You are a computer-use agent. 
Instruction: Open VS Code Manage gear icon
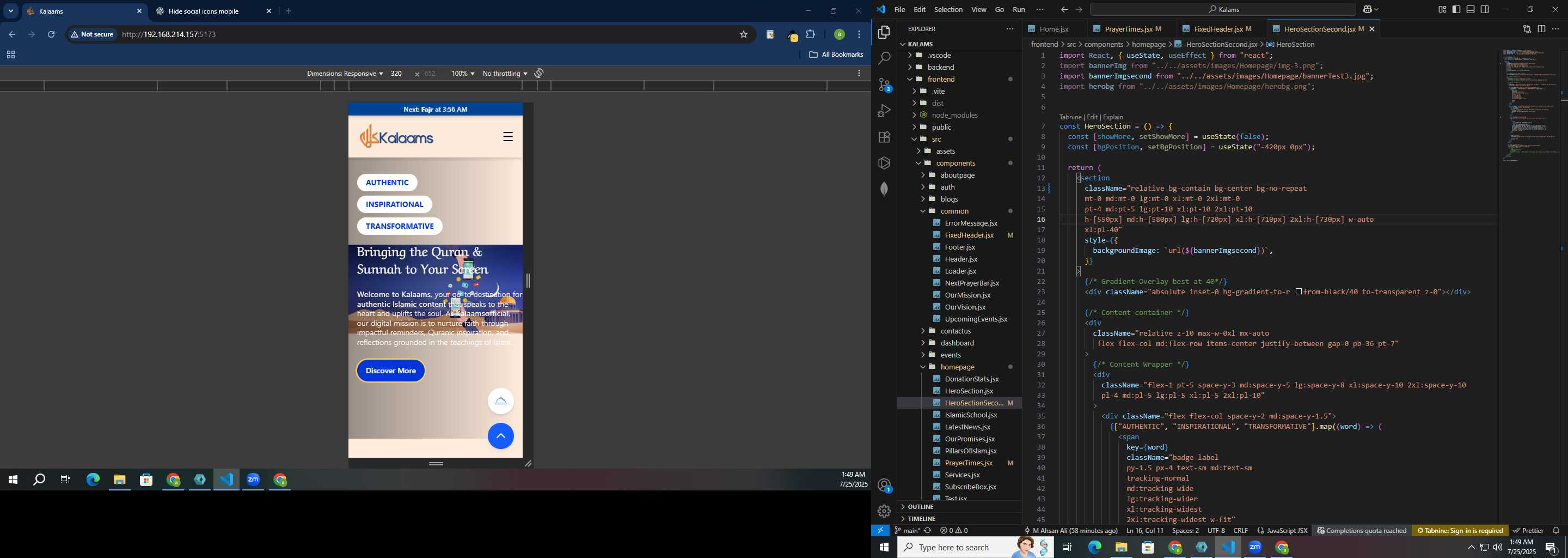[x=884, y=511]
